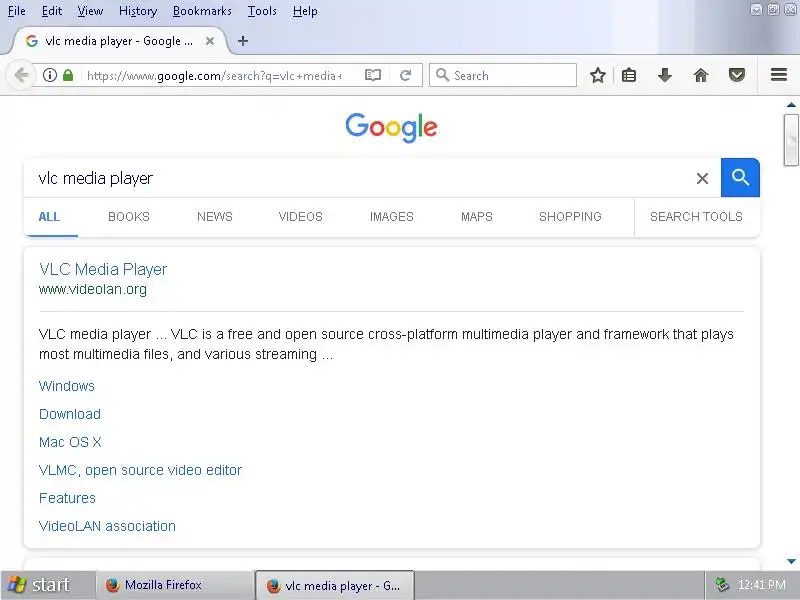The image size is (800, 600).
Task: Switch to the SHOPPING results tab
Action: tap(570, 217)
